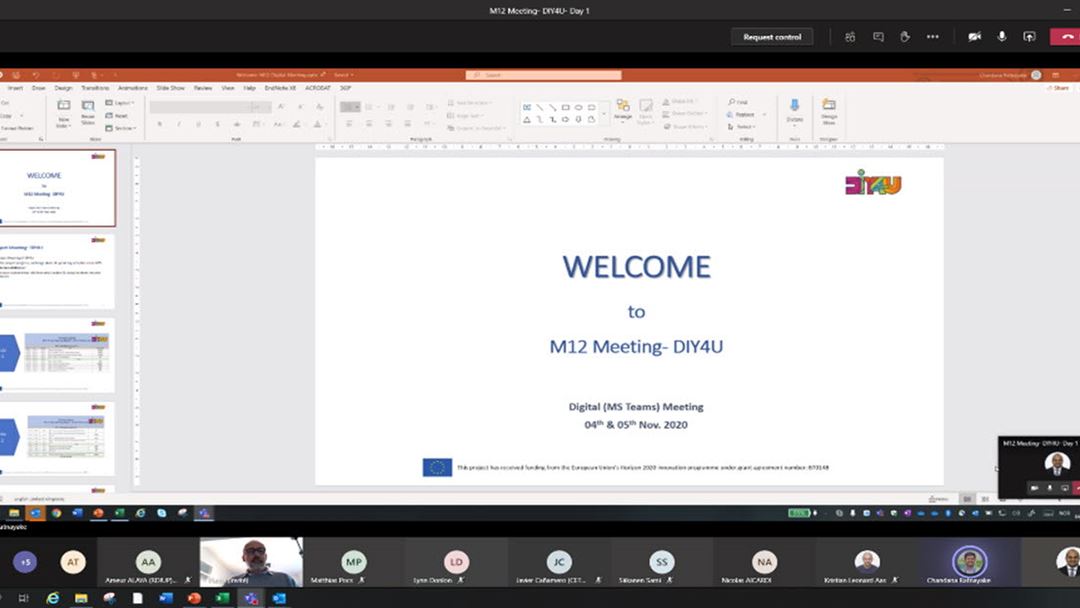
Task: Raise your hand in the meeting
Action: pyautogui.click(x=905, y=37)
